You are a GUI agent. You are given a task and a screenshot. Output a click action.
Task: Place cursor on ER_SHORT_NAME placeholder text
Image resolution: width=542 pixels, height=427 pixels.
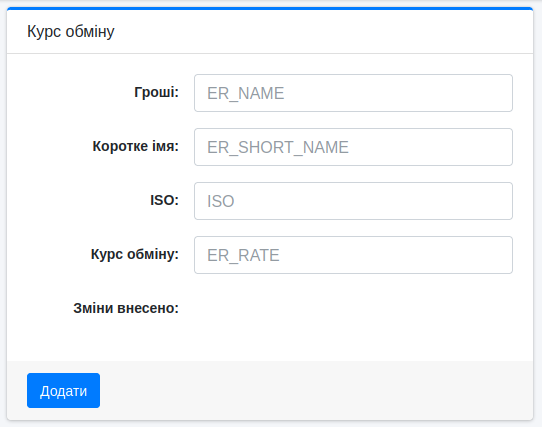[278, 147]
